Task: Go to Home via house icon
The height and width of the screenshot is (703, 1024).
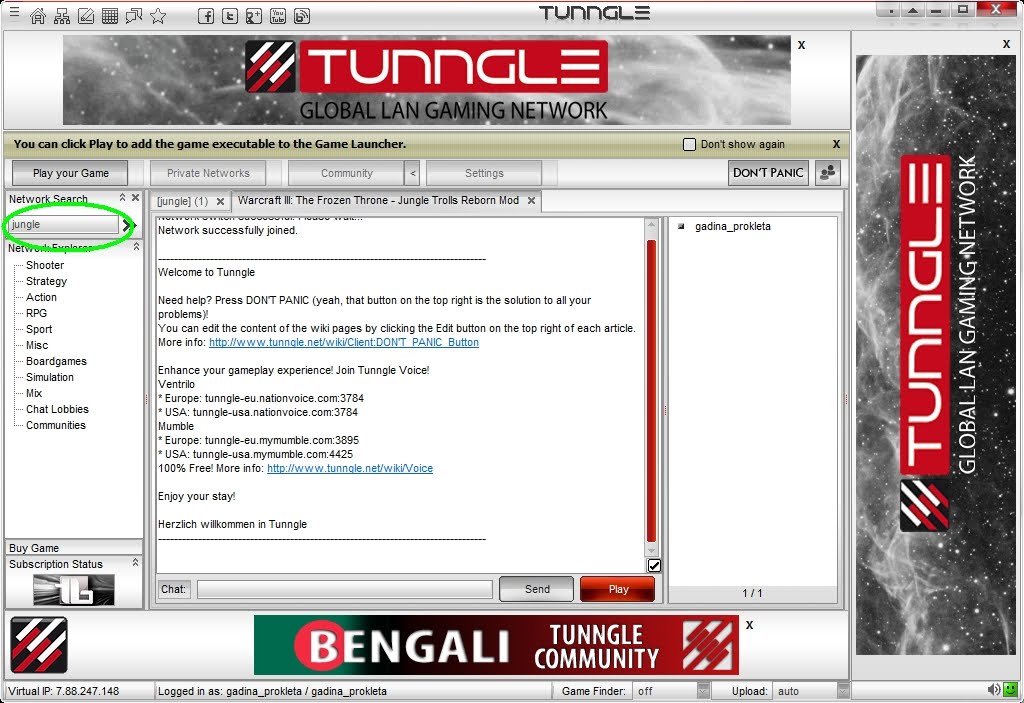Action: tap(38, 16)
